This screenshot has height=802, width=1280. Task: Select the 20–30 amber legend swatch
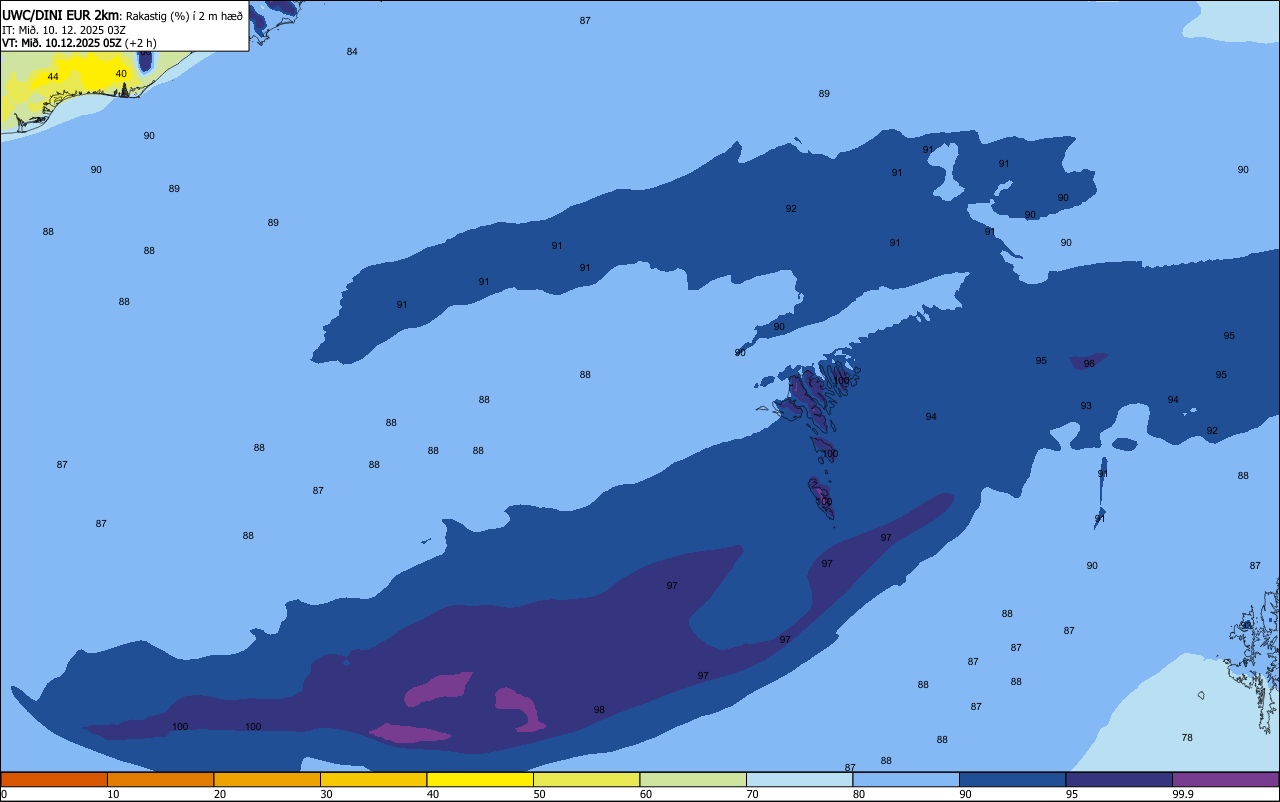[x=267, y=779]
